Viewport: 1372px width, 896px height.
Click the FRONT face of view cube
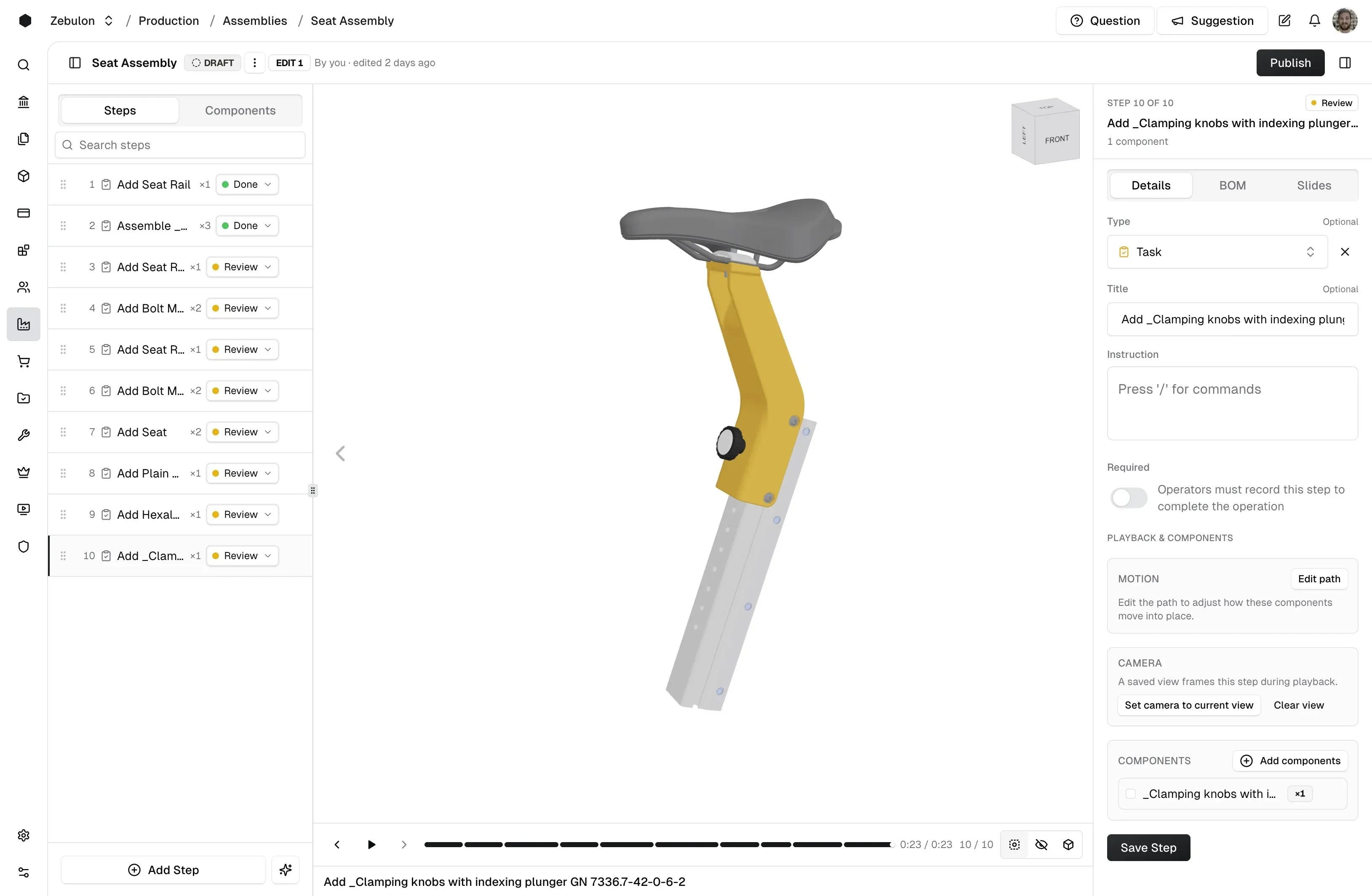click(1057, 139)
